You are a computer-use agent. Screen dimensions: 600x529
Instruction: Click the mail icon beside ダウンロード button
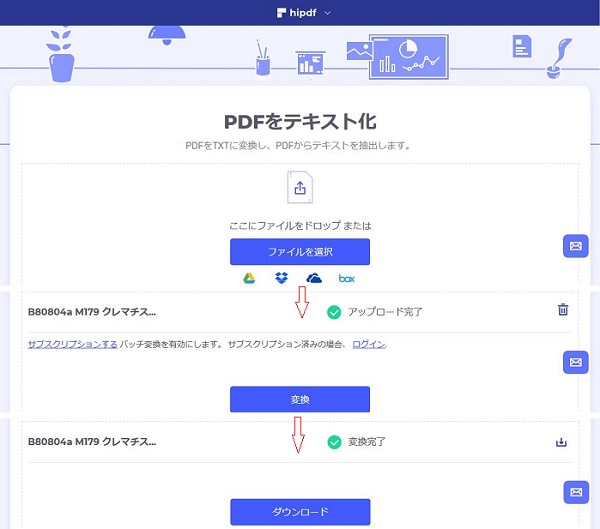pos(576,492)
